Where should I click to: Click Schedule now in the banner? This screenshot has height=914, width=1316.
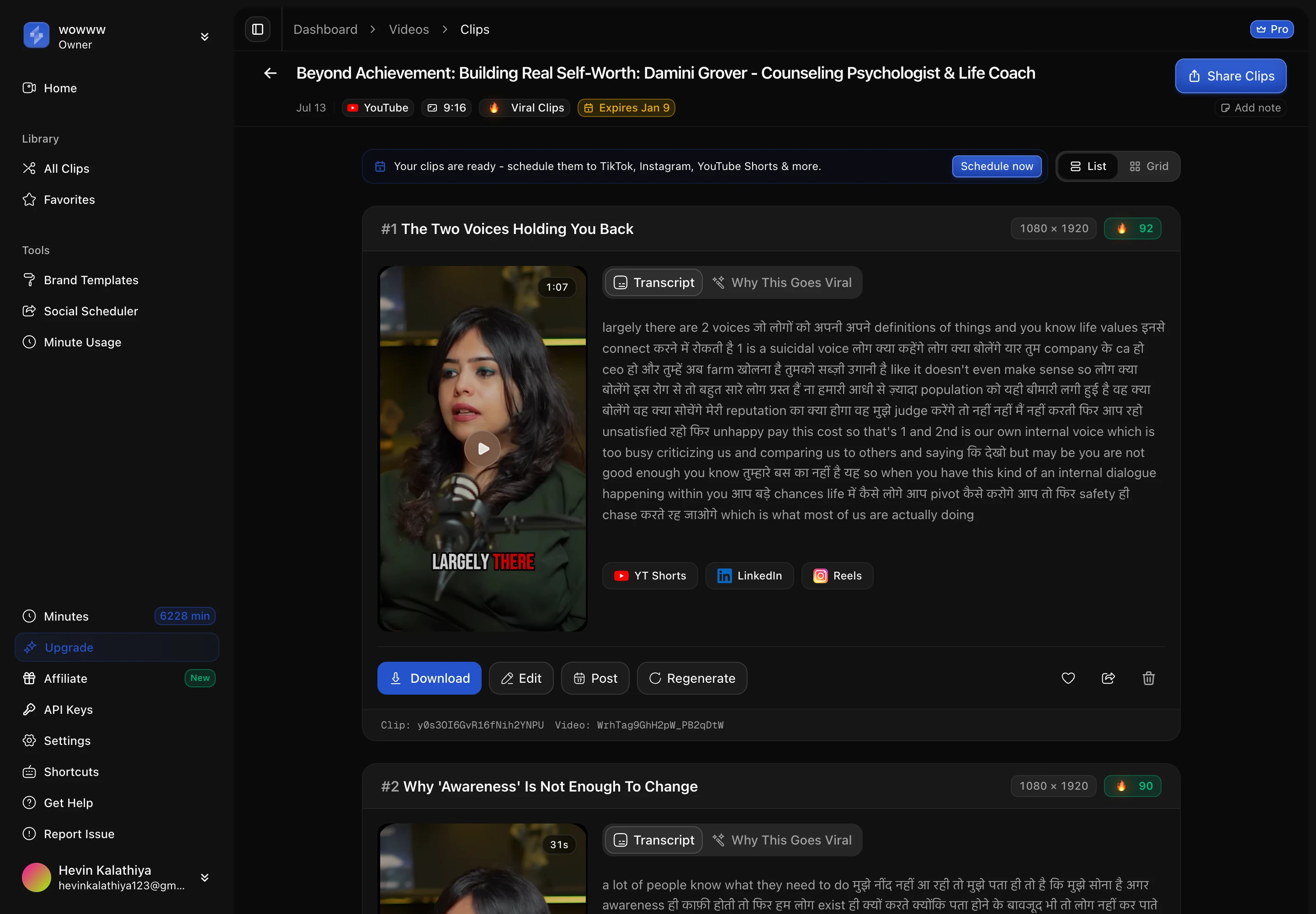[x=997, y=166]
